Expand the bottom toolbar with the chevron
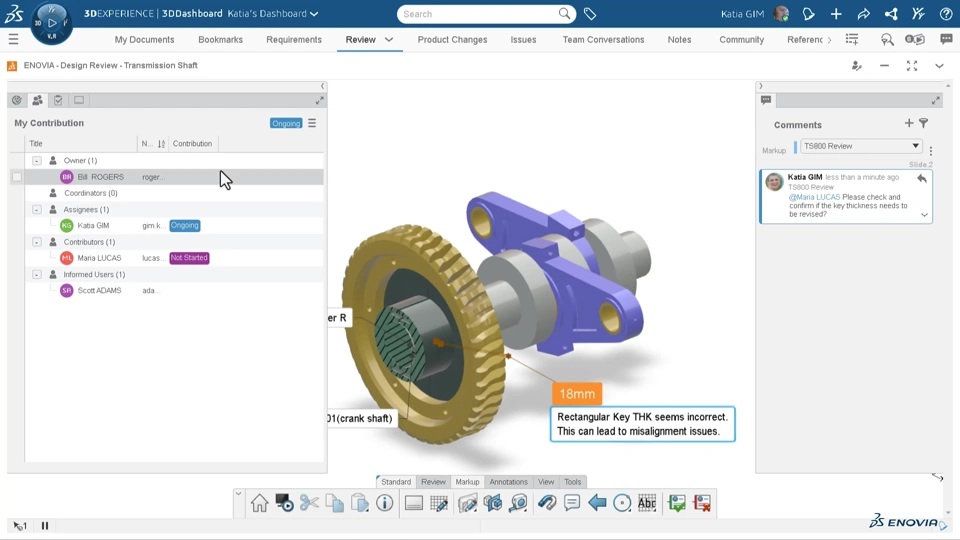 click(x=238, y=493)
